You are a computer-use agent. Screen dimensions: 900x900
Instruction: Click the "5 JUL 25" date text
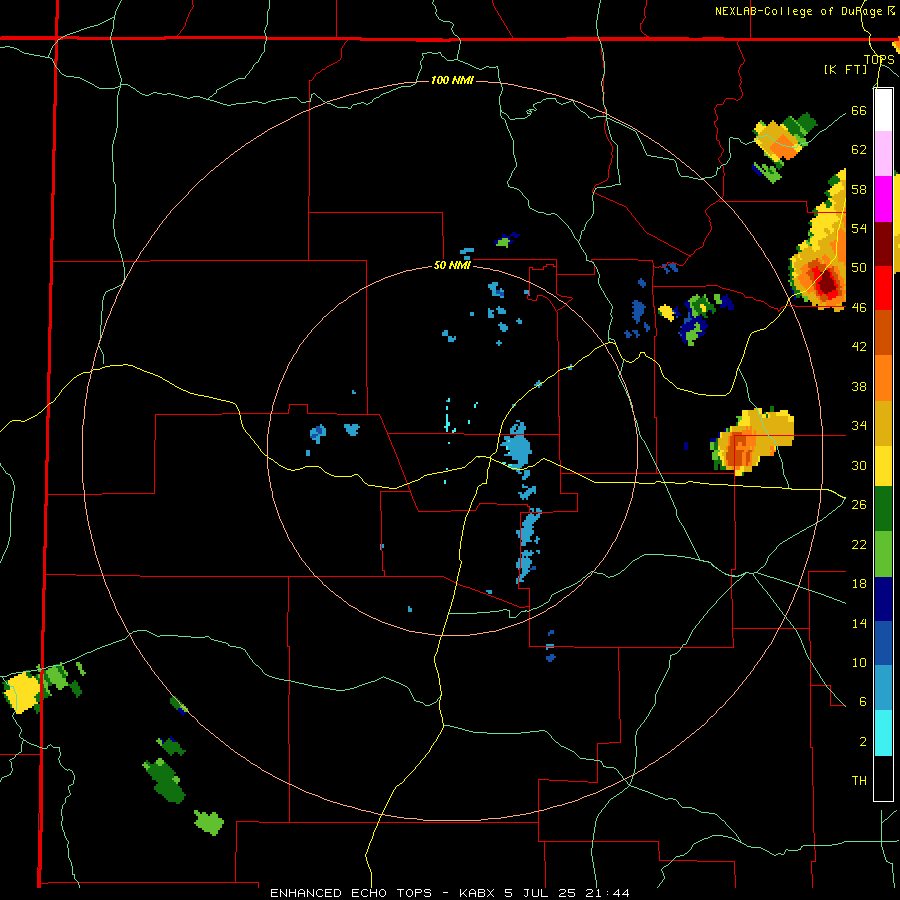tap(542, 893)
